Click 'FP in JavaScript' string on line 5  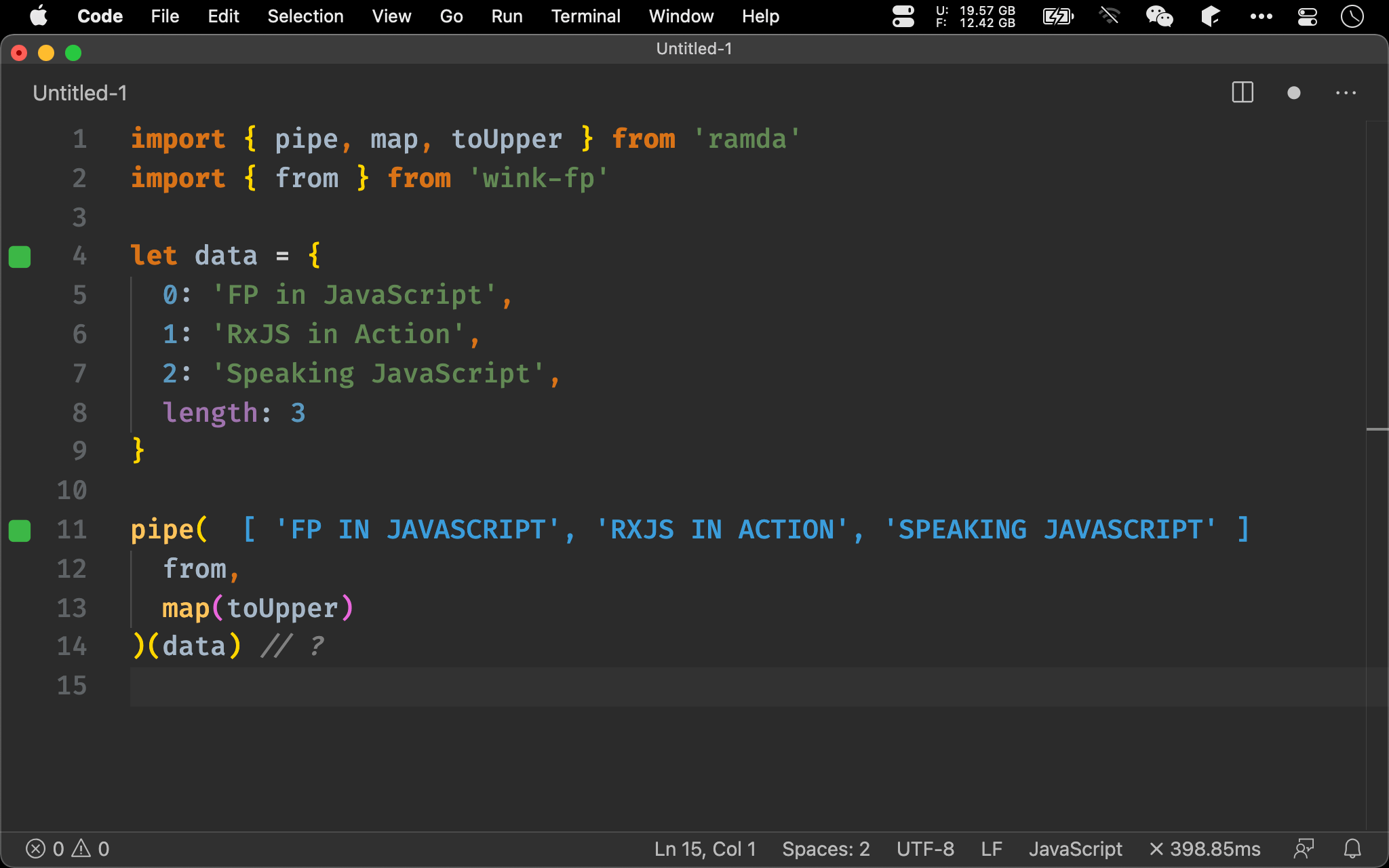pyautogui.click(x=354, y=295)
